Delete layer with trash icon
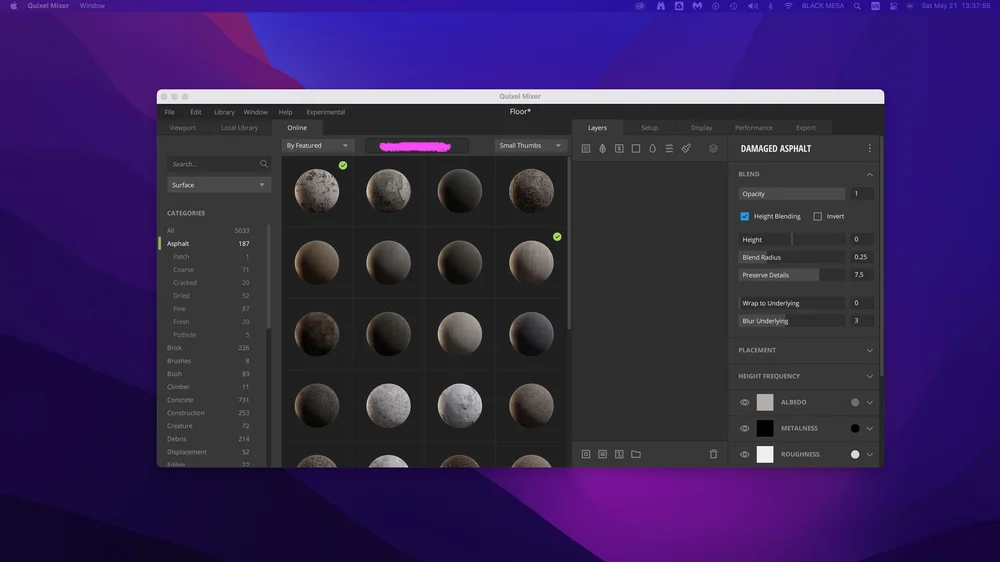The image size is (1000, 562). tap(713, 454)
